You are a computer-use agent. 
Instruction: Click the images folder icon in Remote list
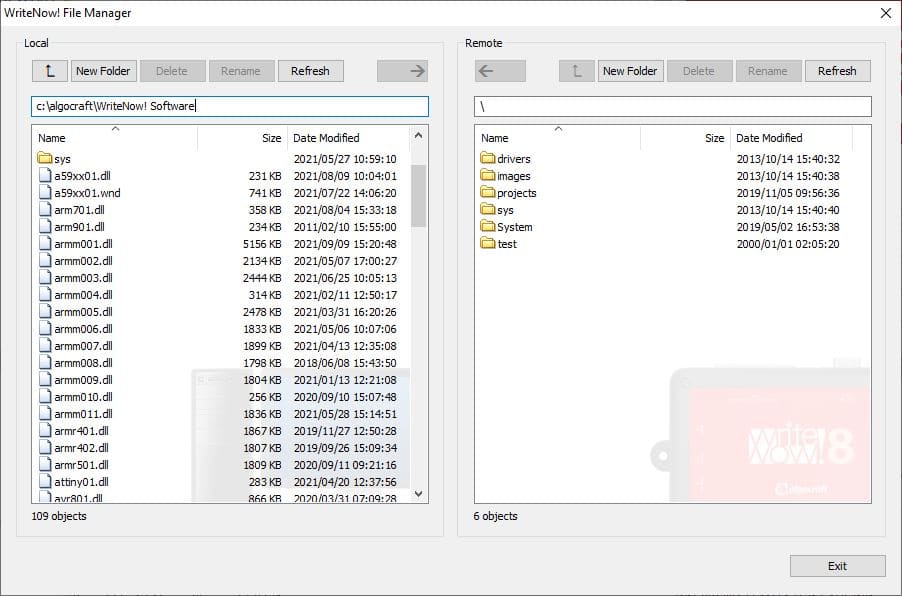pyautogui.click(x=488, y=175)
